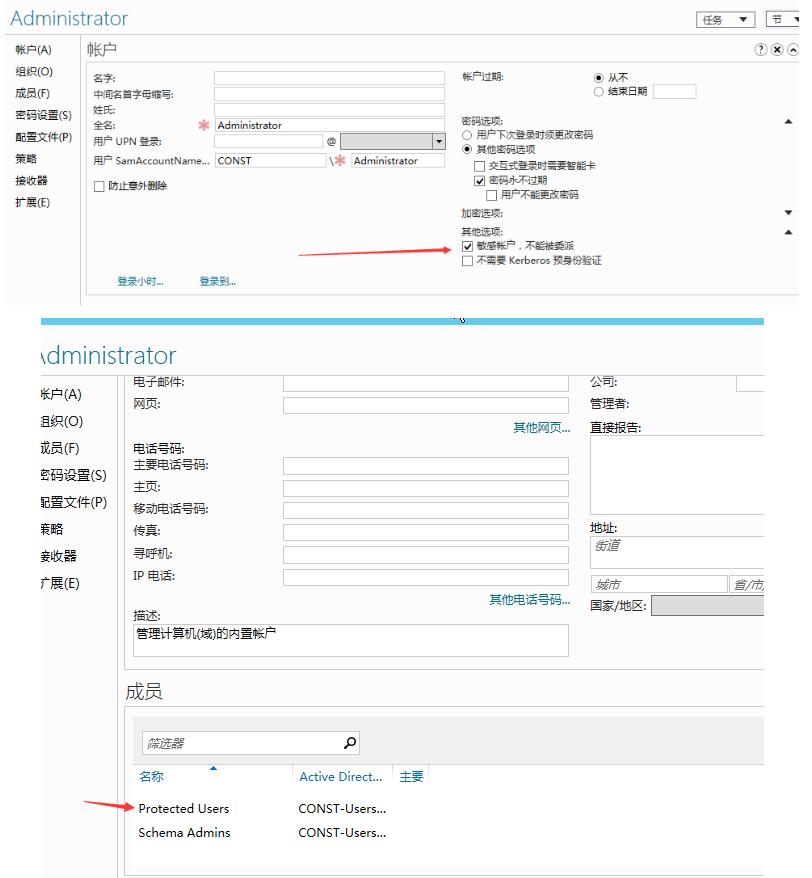Open help via the question mark icon
The image size is (812, 878).
(x=760, y=50)
